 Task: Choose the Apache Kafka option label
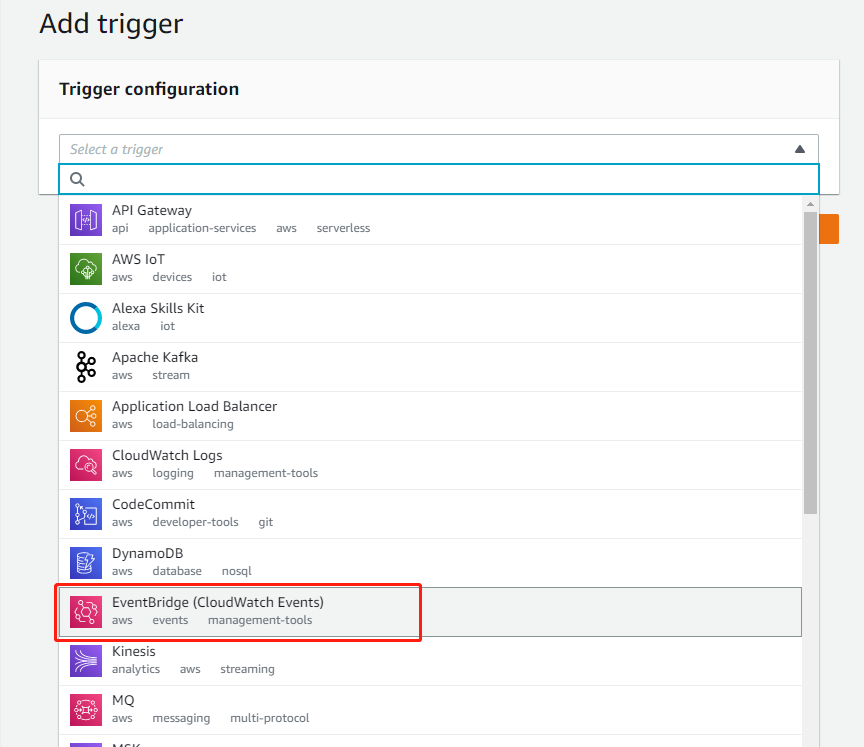(x=155, y=357)
